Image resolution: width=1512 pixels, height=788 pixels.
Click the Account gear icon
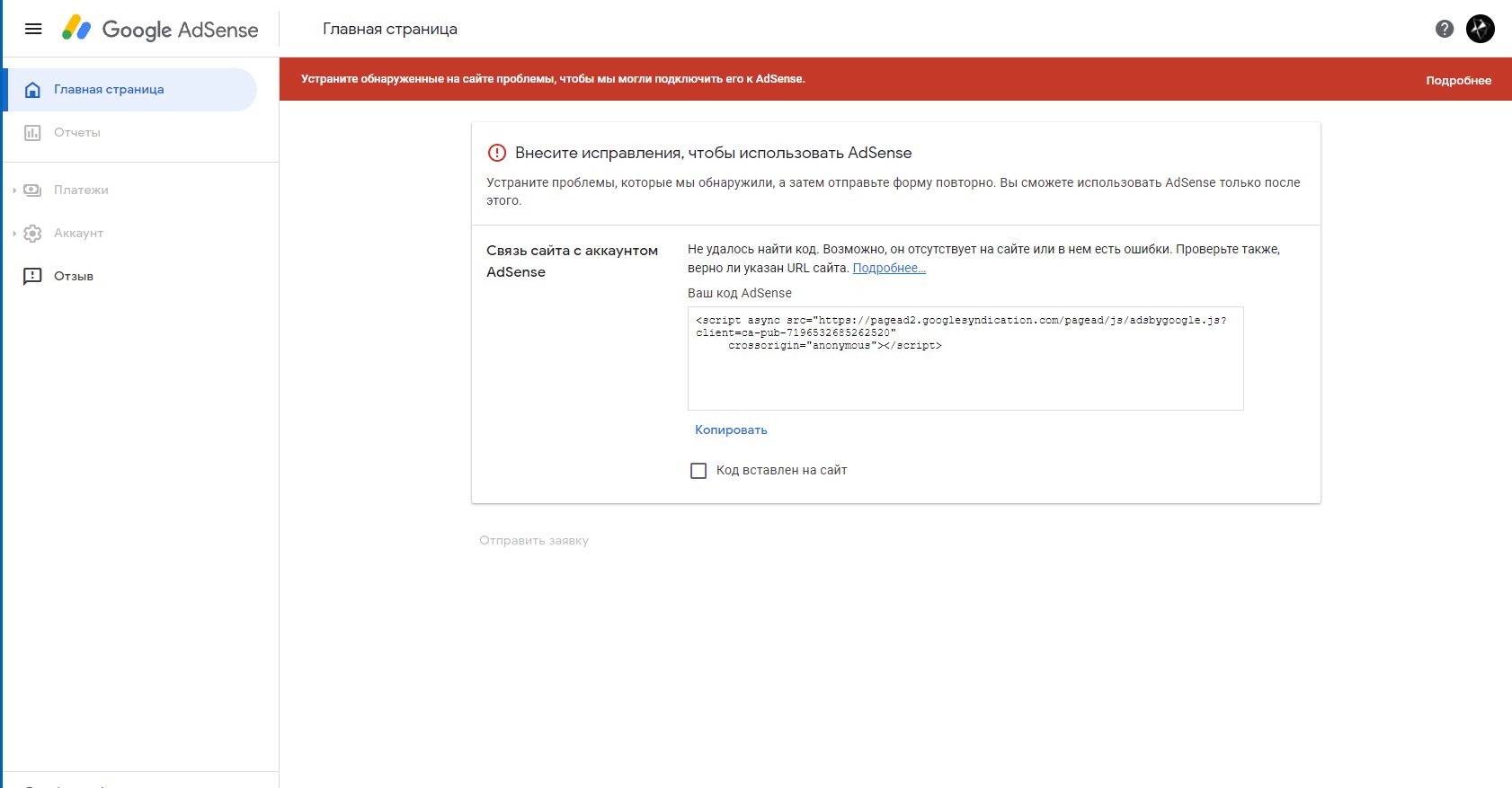click(x=32, y=234)
